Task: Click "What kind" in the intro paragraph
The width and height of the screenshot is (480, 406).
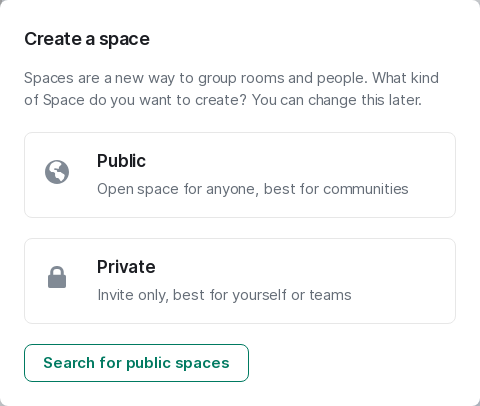Action: 405,78
